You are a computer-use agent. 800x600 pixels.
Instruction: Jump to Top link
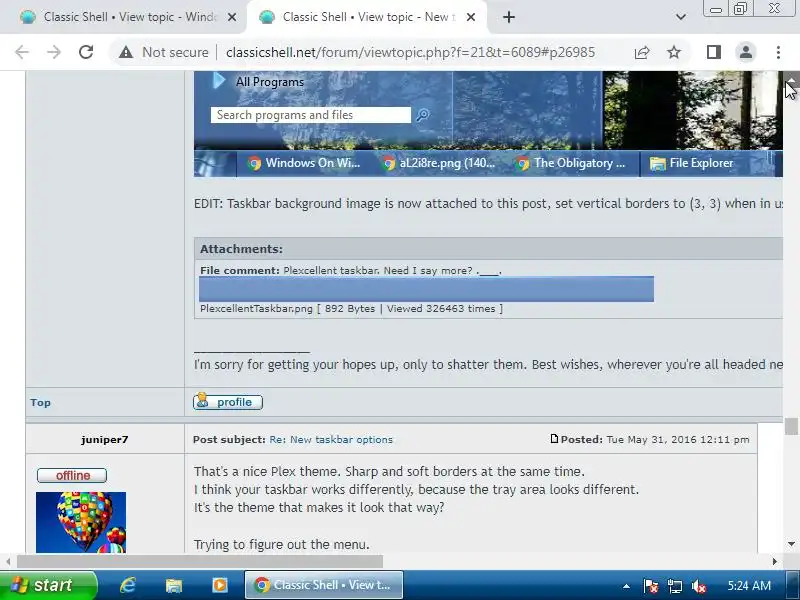pos(40,403)
